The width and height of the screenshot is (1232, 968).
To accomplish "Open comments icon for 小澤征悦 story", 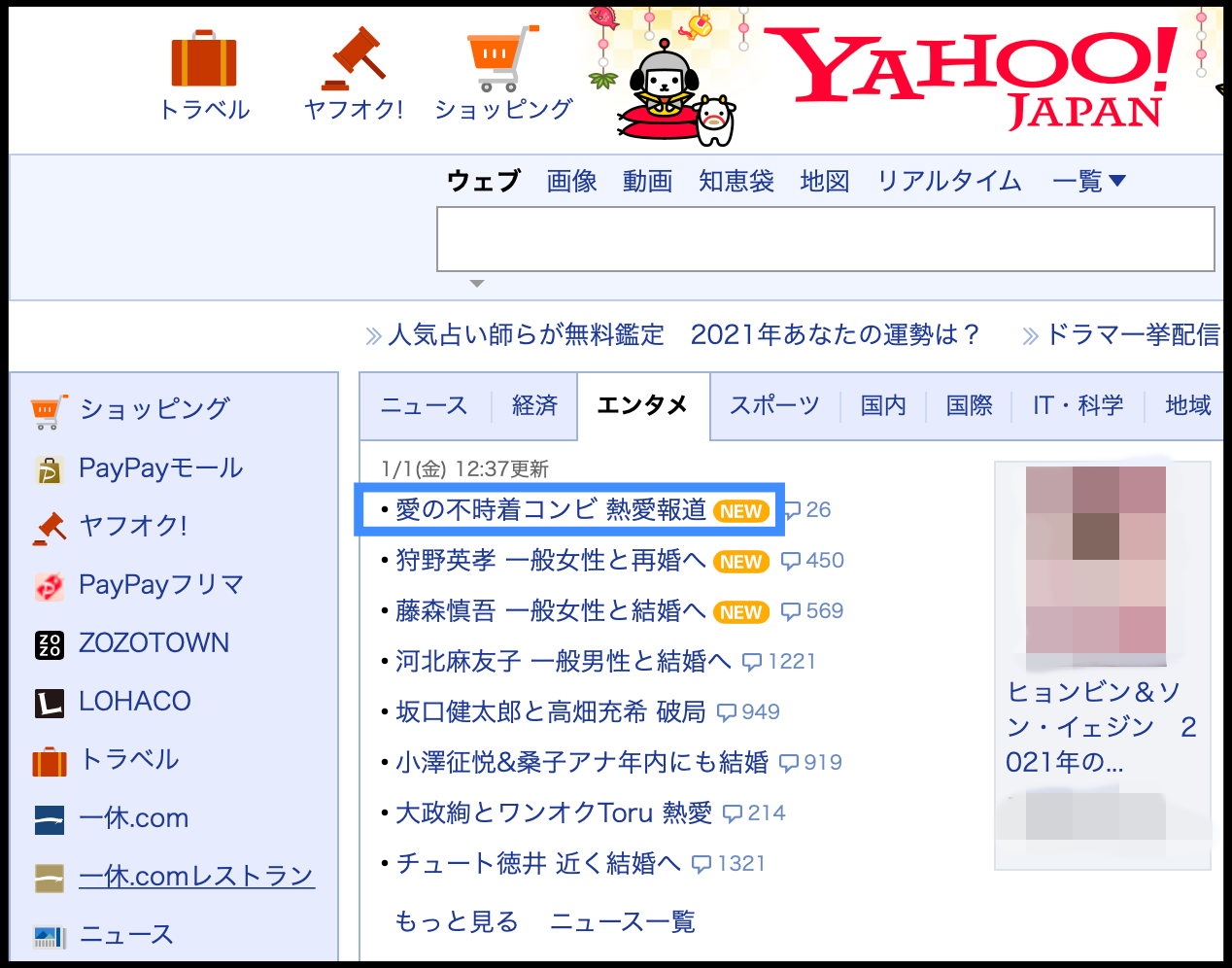I will click(789, 763).
